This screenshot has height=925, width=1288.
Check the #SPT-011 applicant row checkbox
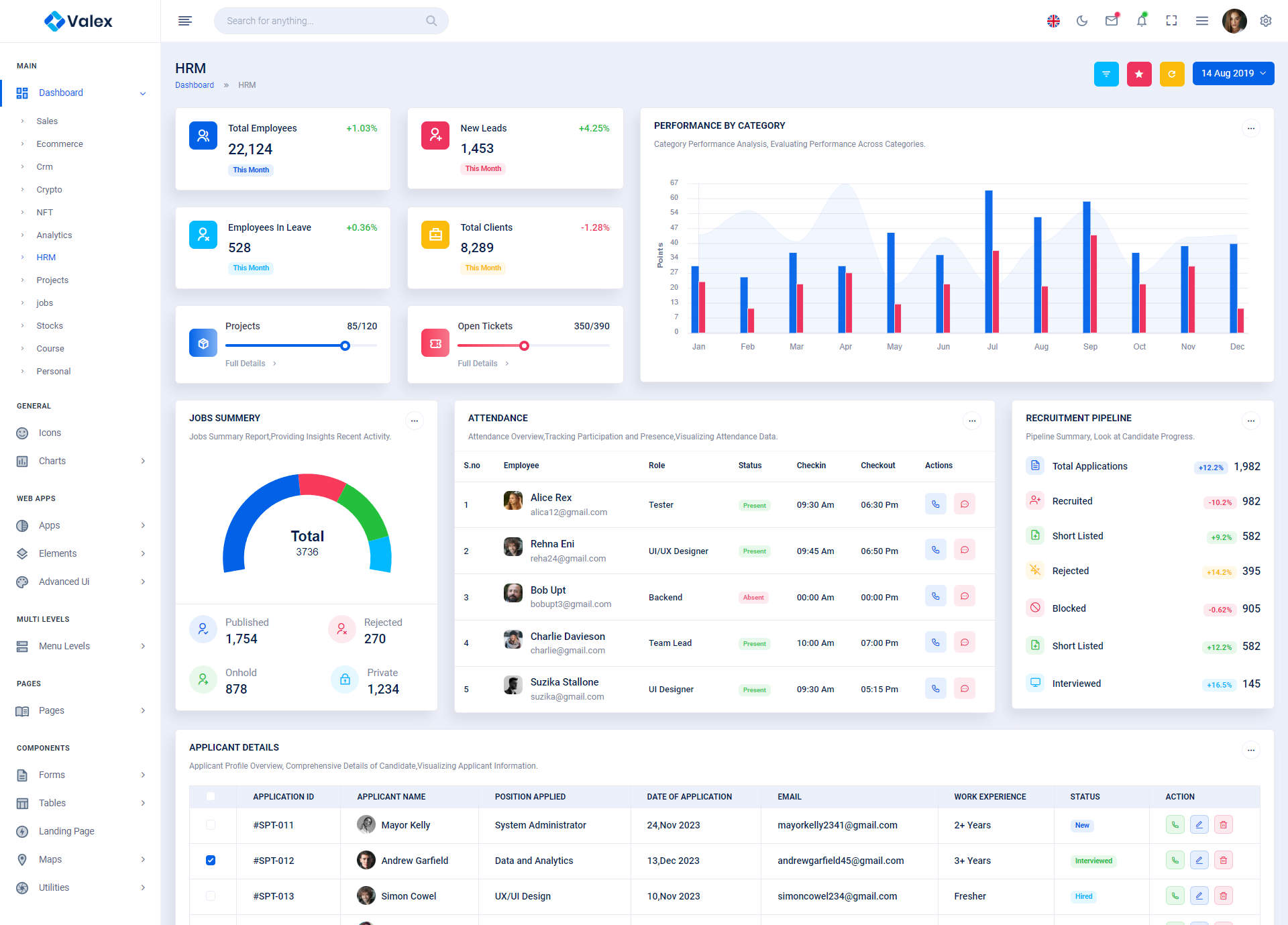point(211,825)
